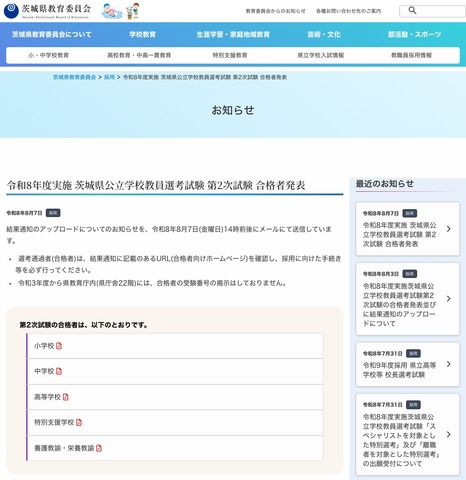Select 教職員採用情報 submenu item
The width and height of the screenshot is (466, 480).
point(411,55)
